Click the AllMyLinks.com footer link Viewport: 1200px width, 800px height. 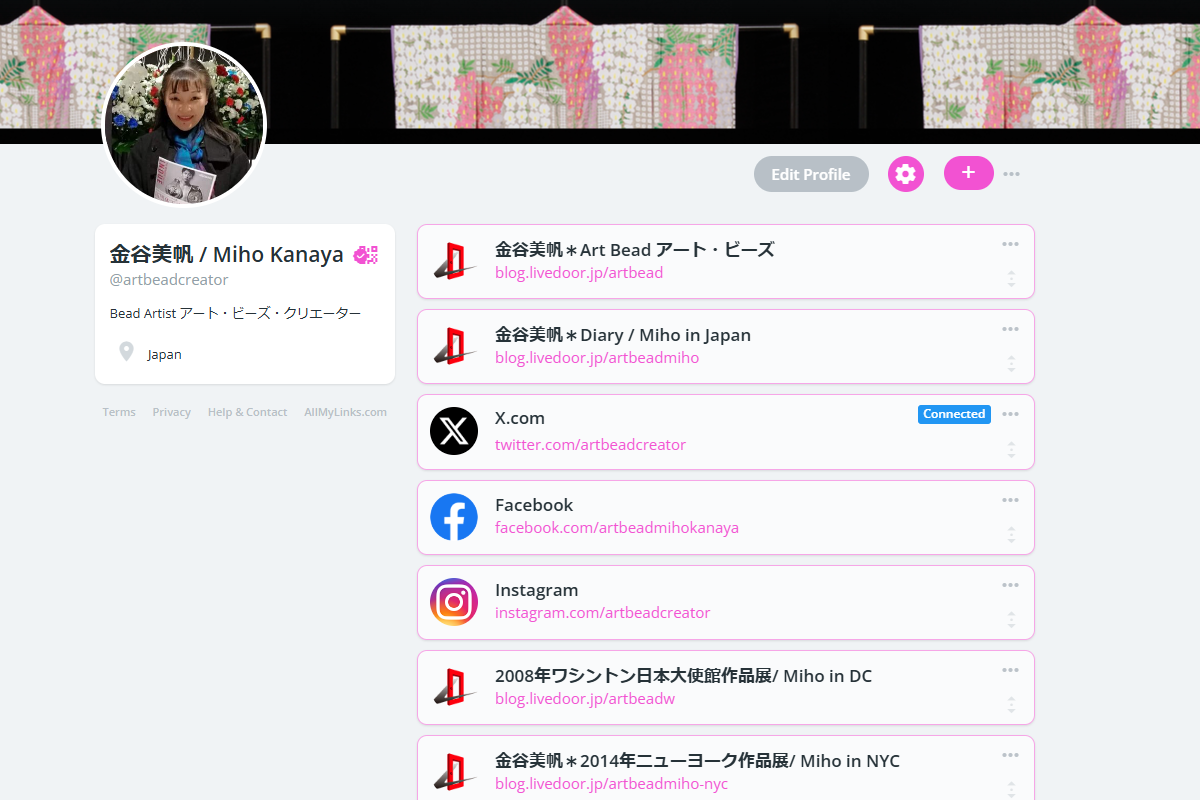[x=346, y=412]
